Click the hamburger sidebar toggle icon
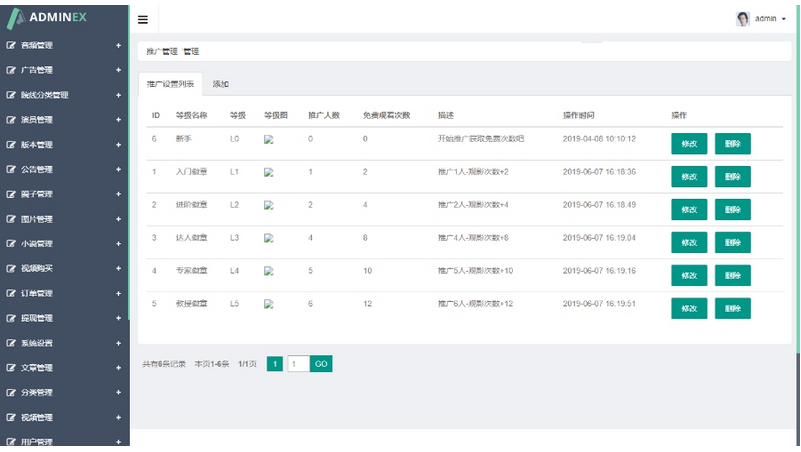 [x=143, y=19]
